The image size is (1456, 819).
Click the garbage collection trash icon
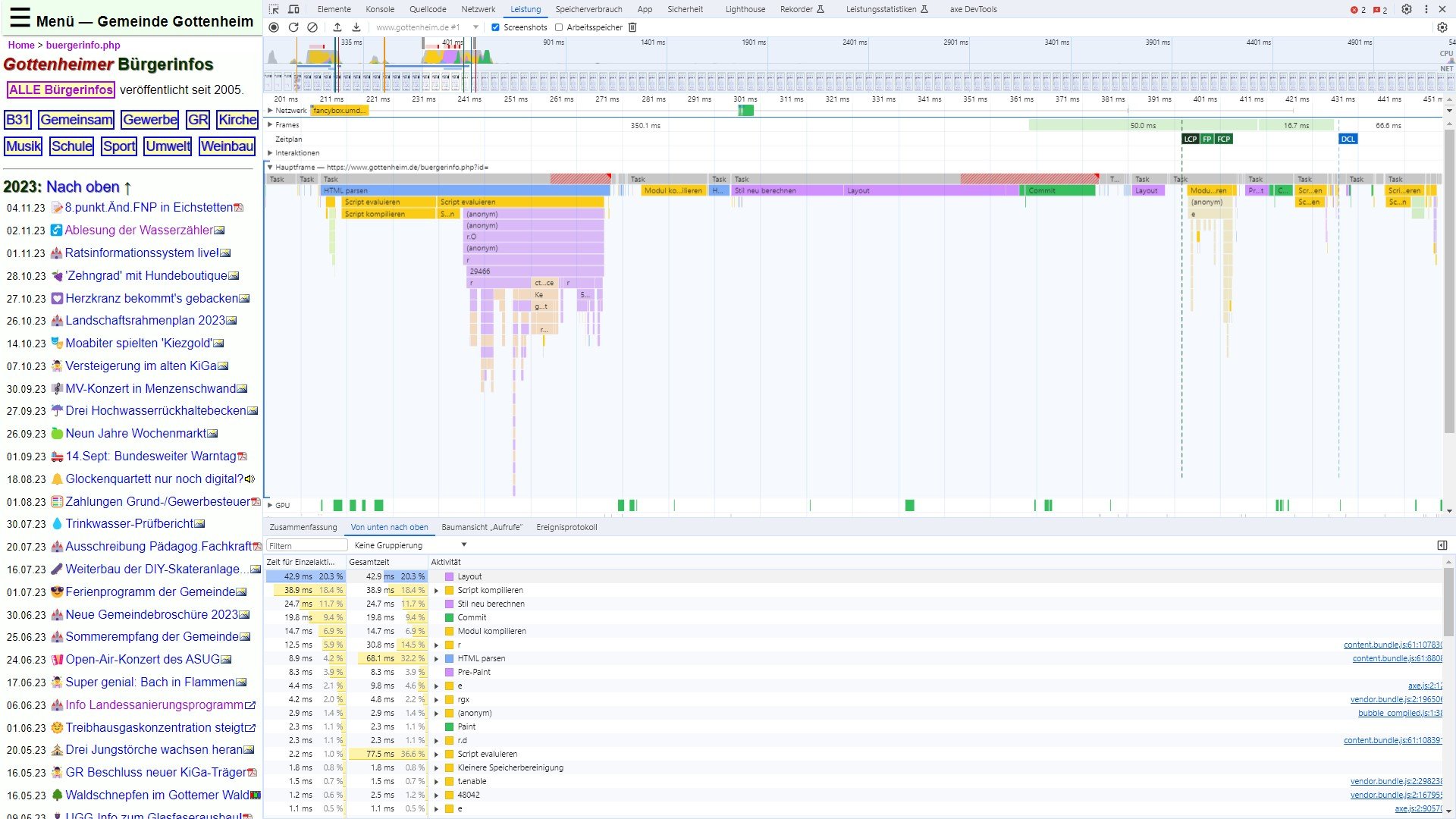[632, 27]
